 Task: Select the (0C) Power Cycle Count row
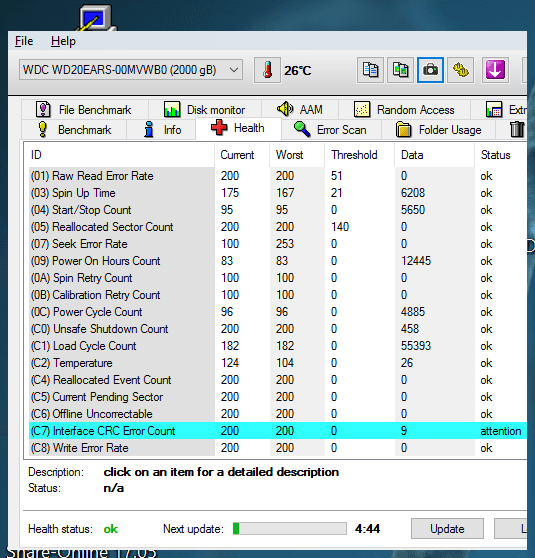point(278,312)
